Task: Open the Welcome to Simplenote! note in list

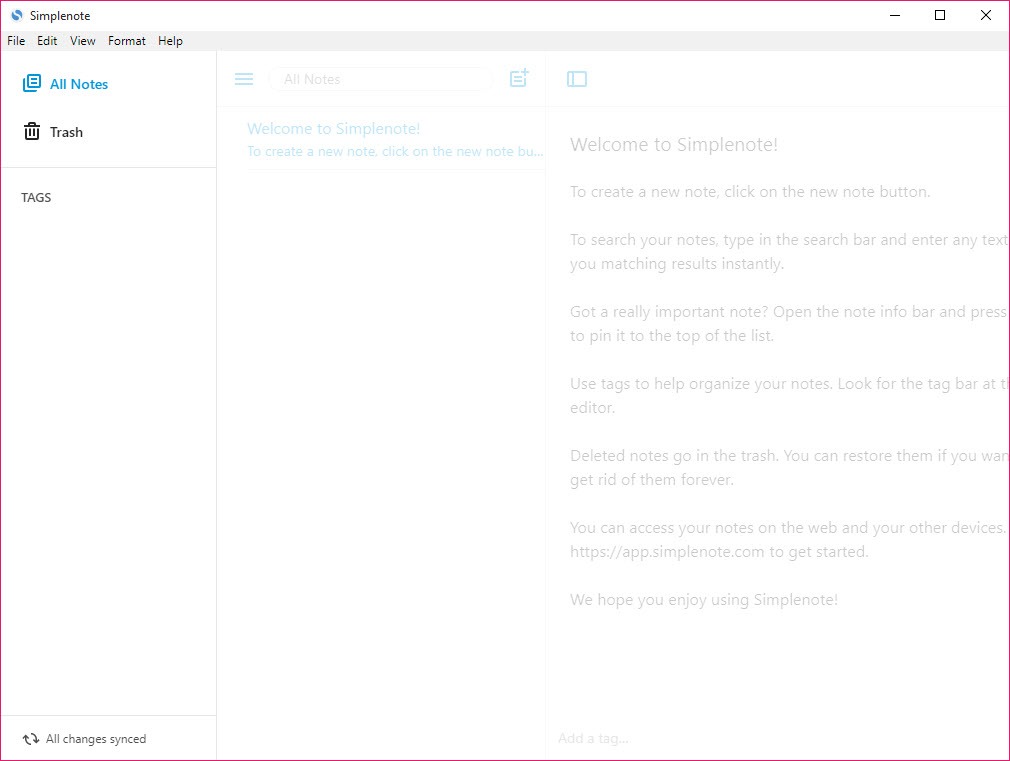Action: (395, 139)
